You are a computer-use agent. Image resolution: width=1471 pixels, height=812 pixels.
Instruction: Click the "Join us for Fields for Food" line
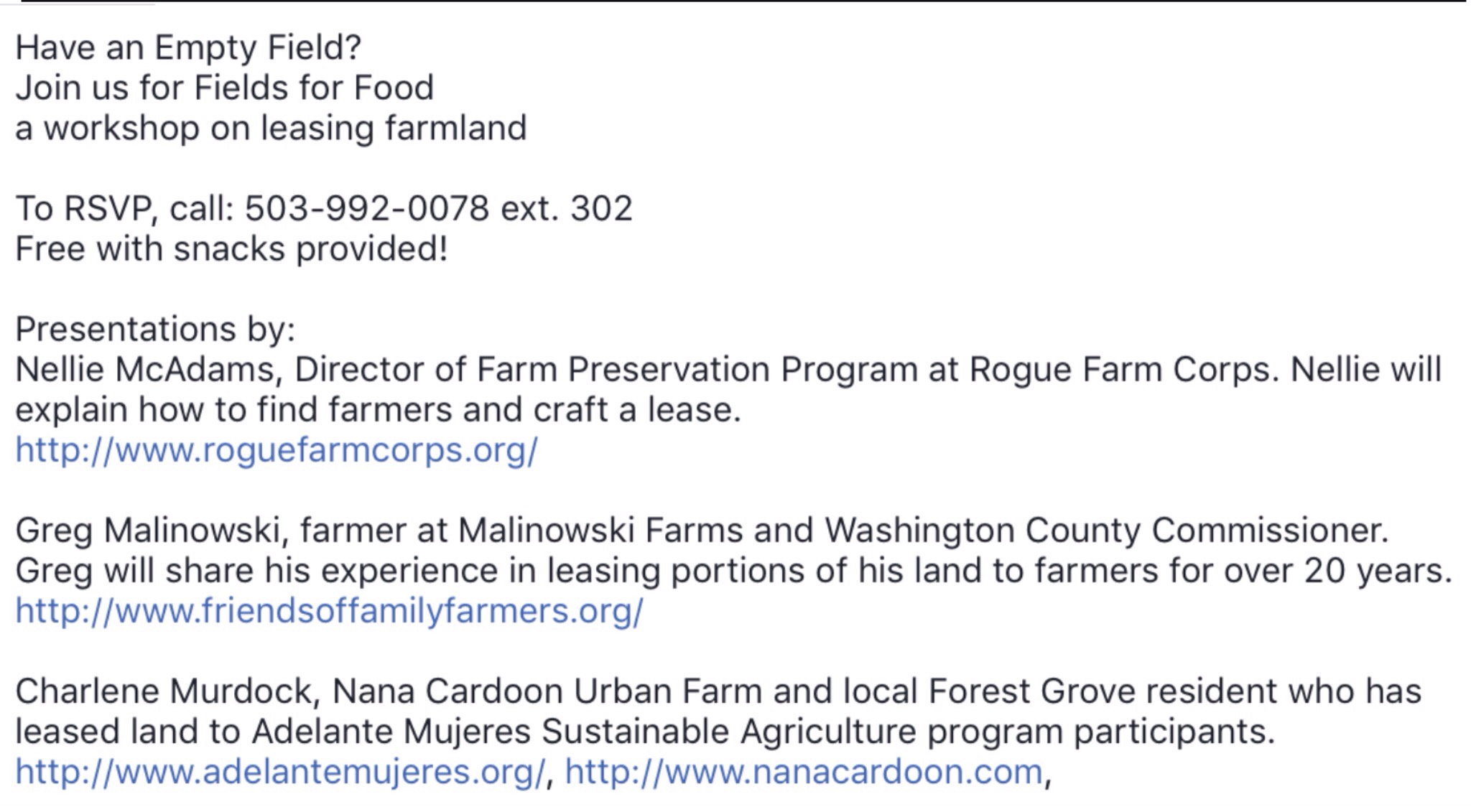click(224, 88)
